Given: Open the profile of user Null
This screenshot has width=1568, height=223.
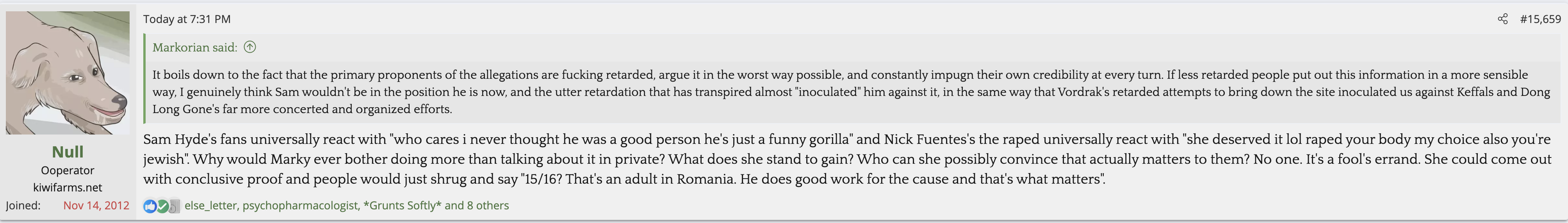Looking at the screenshot, I should [68, 151].
